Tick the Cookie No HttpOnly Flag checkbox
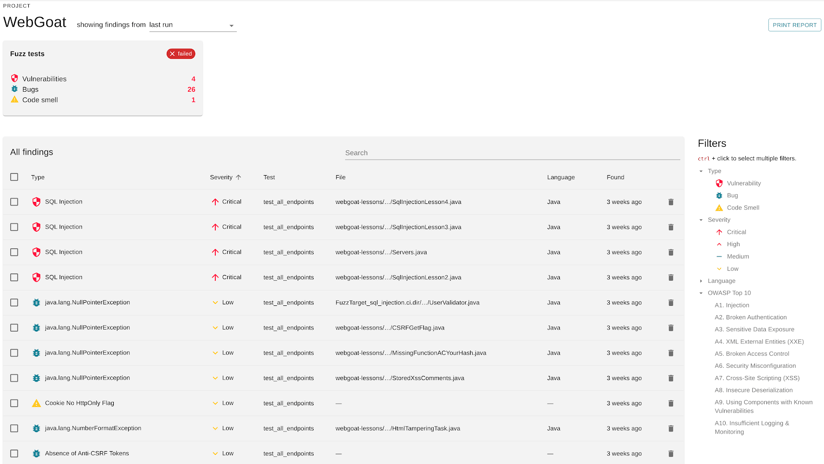This screenshot has width=824, height=464. point(14,404)
